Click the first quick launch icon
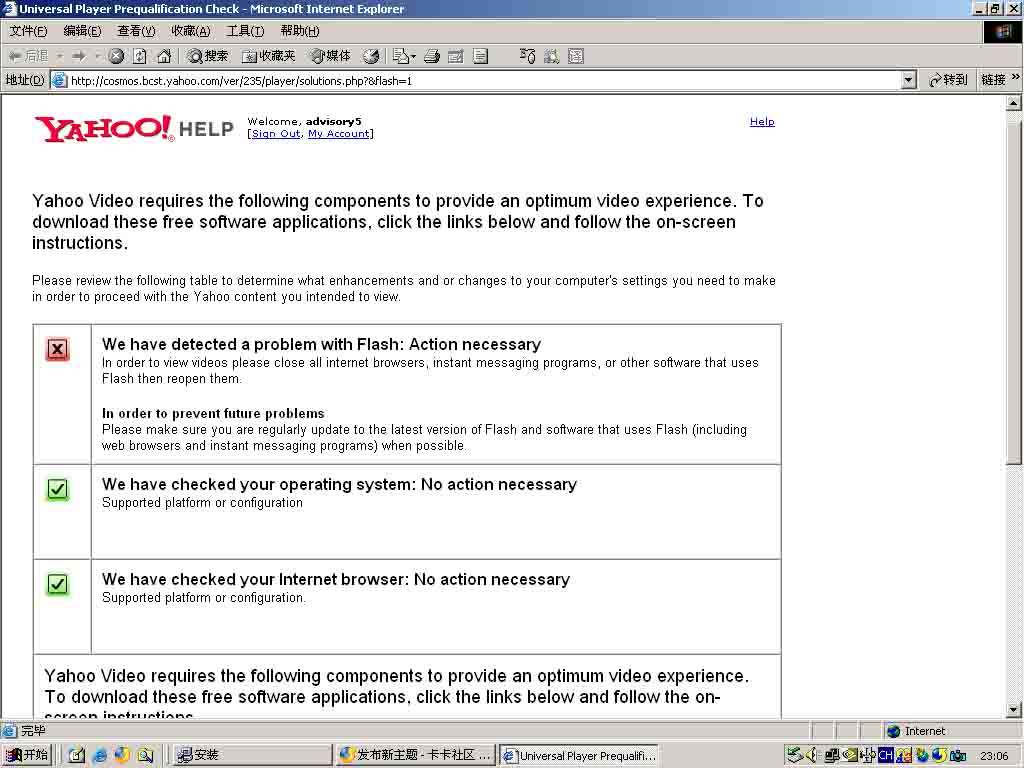1024x768 pixels. [x=76, y=756]
